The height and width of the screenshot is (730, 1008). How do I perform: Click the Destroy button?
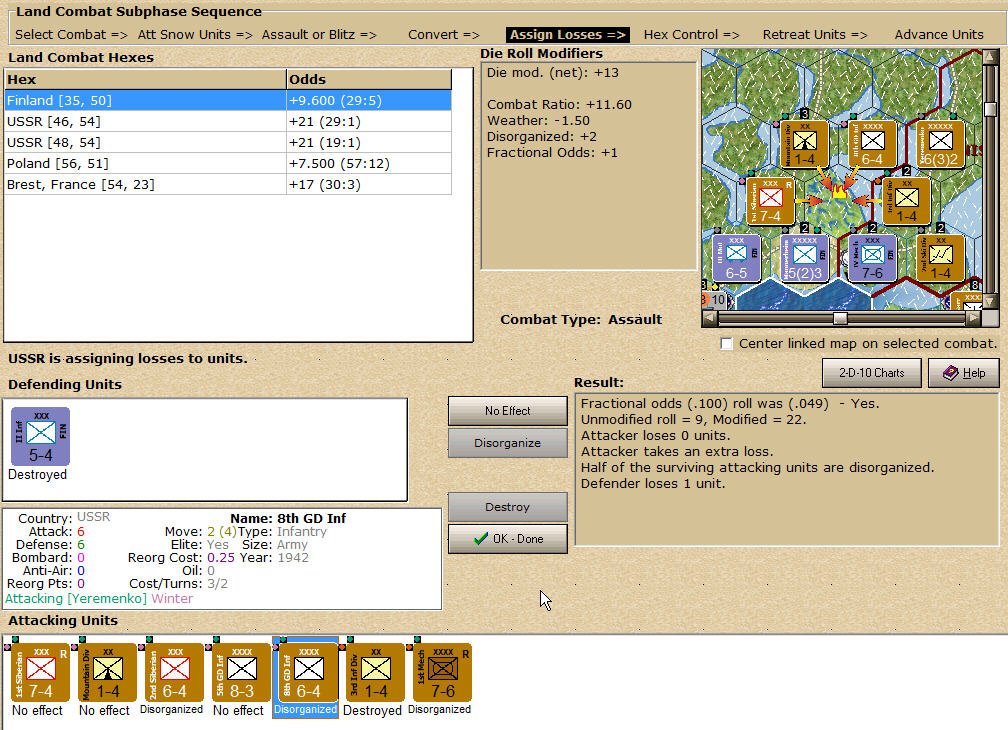pos(507,507)
